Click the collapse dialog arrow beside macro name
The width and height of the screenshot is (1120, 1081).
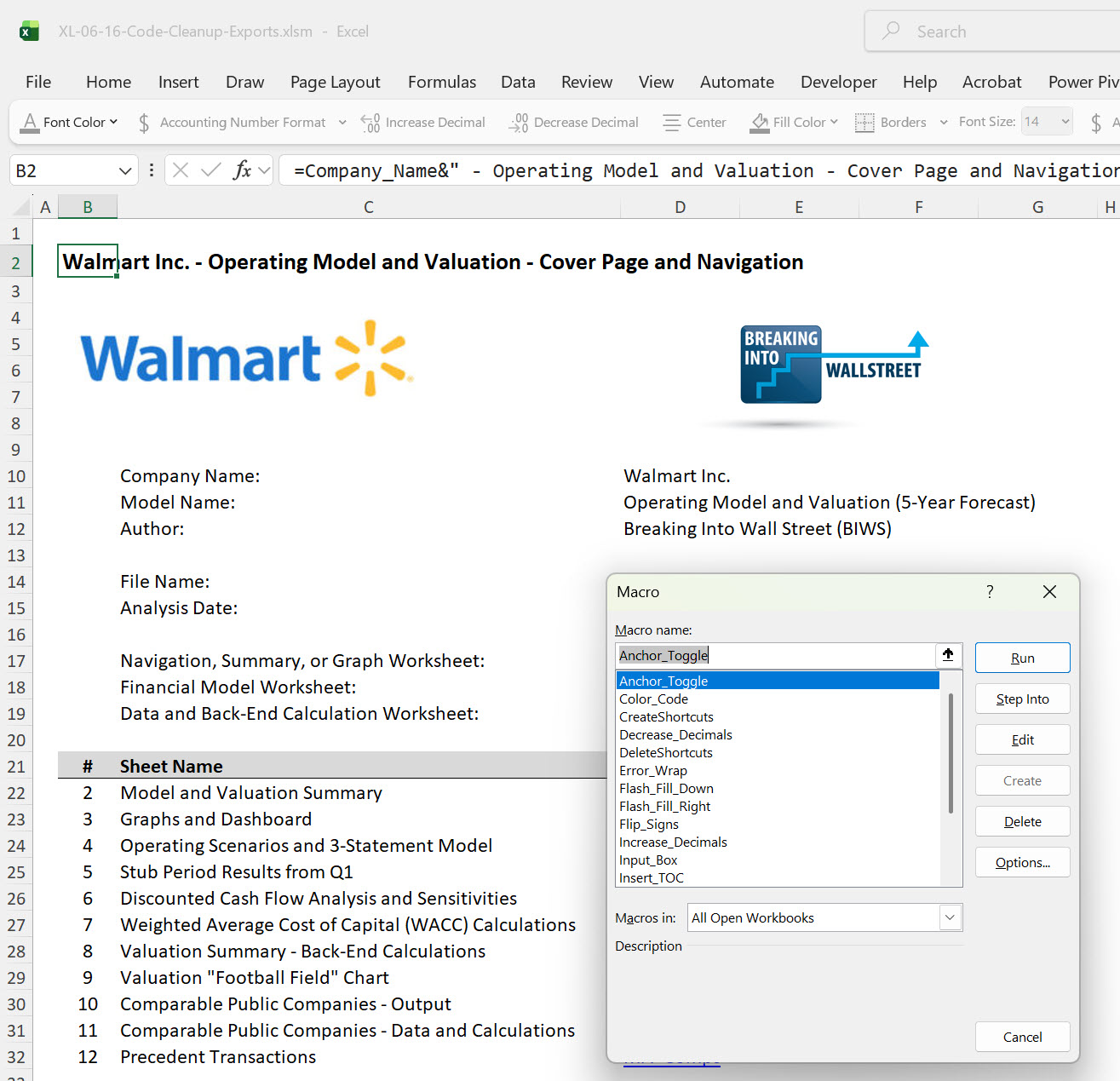tap(948, 655)
